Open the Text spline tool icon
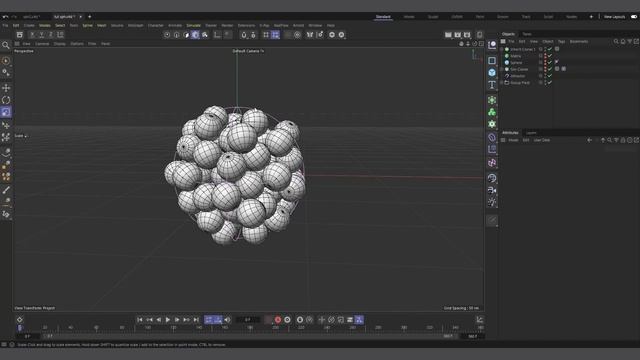Screen dimensions: 640x360 coord(492,85)
